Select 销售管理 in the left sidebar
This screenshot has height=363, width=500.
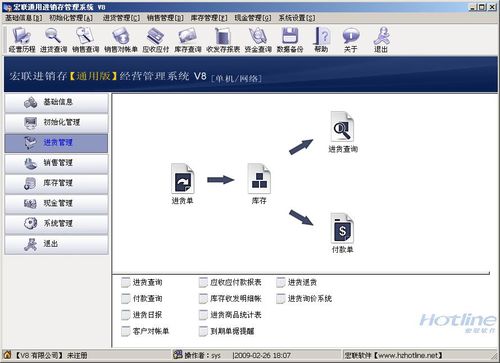56,163
